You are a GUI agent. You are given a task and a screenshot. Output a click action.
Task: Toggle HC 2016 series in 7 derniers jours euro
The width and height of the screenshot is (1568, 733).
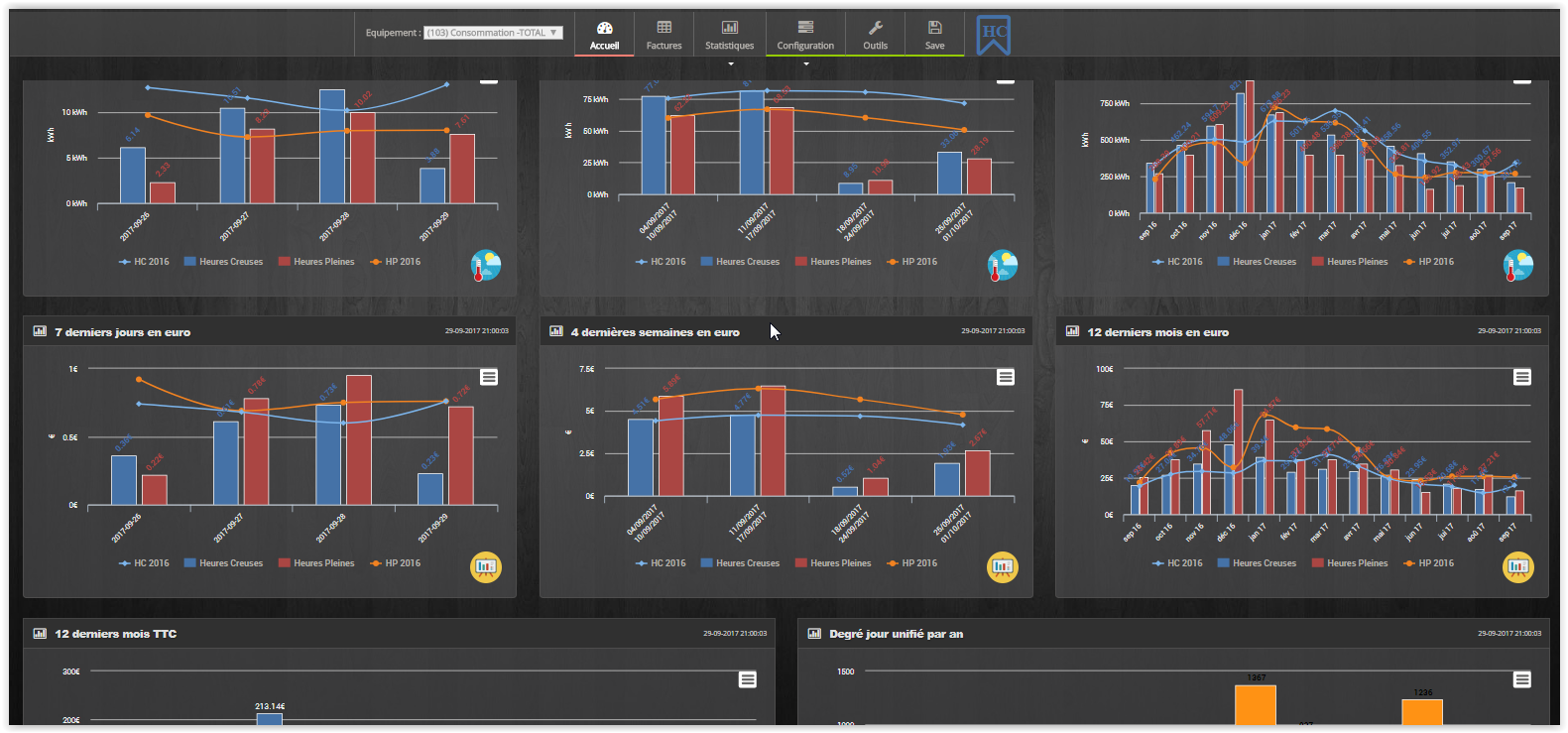(145, 563)
